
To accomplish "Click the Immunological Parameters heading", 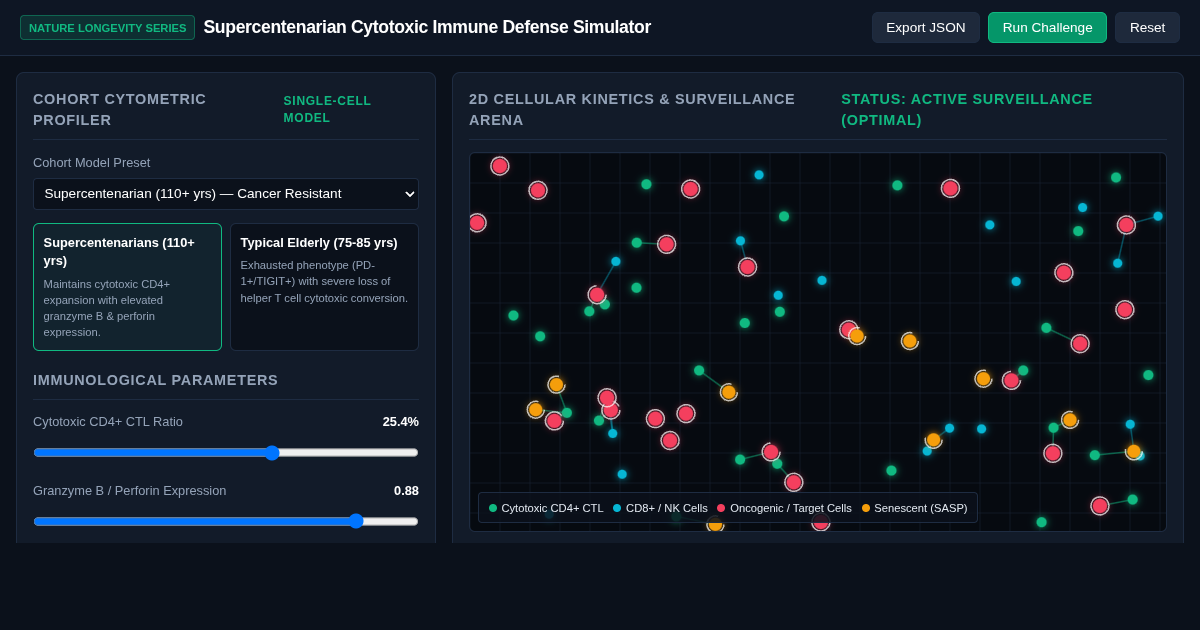I will coord(156,380).
